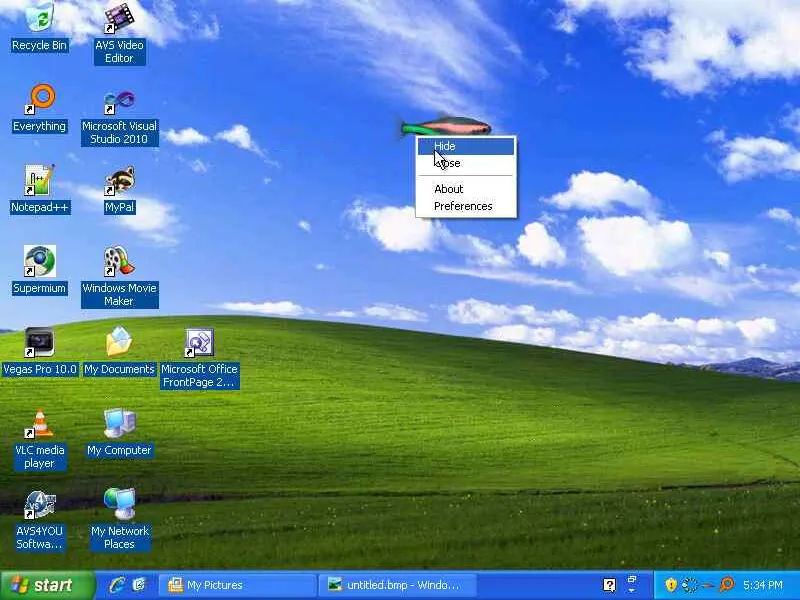Click the orange Everything tray icon
This screenshot has width=800, height=600.
[x=727, y=585]
